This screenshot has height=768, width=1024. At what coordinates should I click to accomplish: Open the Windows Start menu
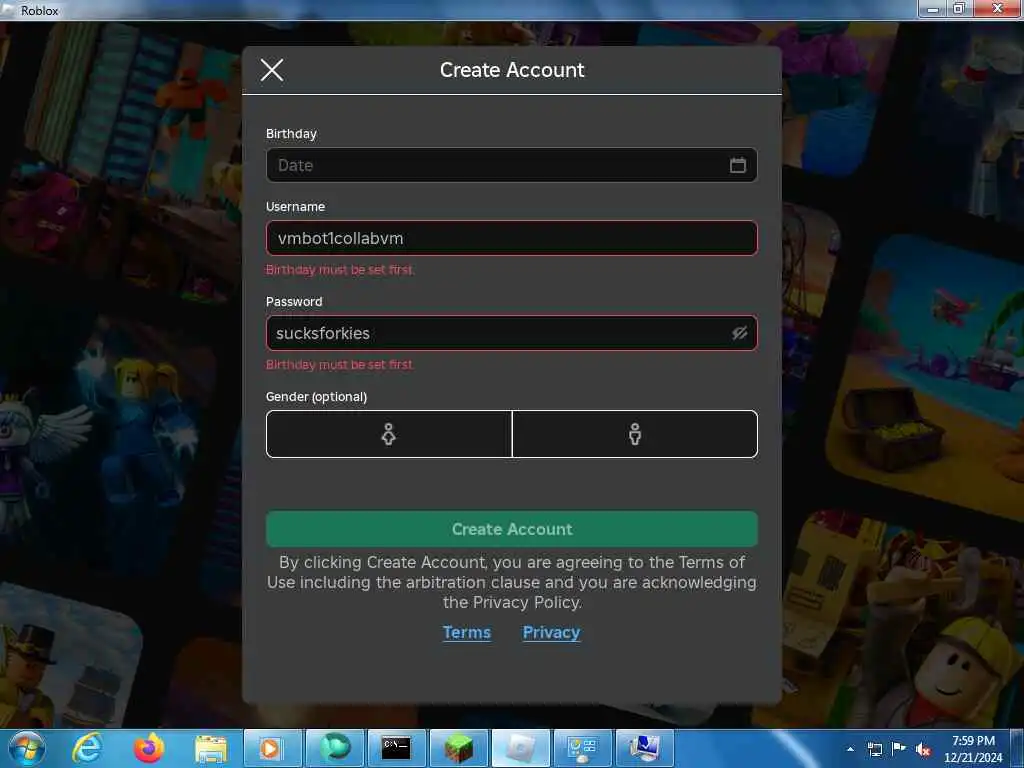point(27,748)
